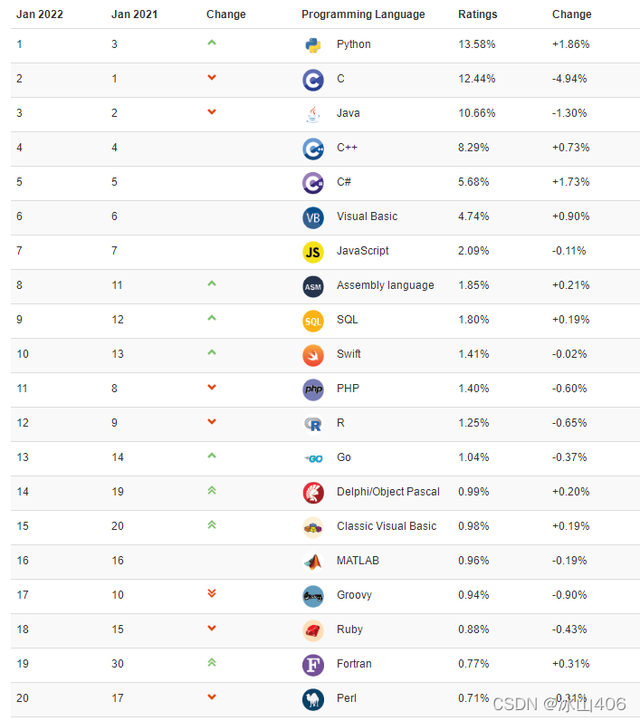
Task: Click the Assembly language ASM icon
Action: click(x=313, y=286)
